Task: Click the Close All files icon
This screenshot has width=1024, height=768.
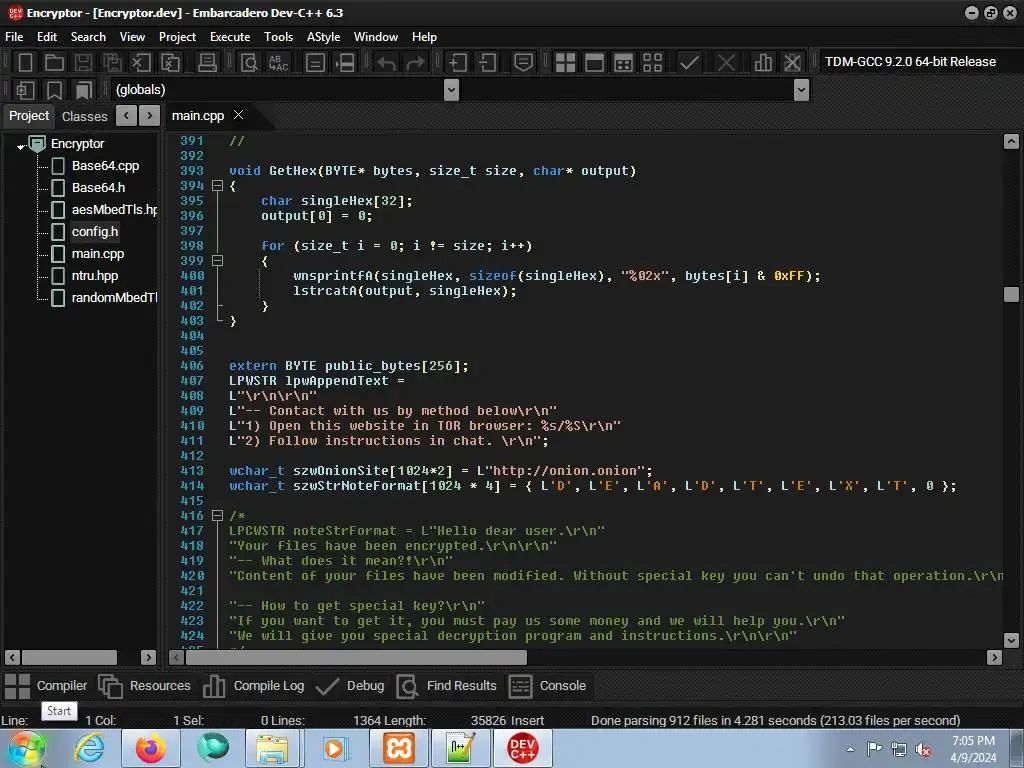Action: (x=170, y=63)
